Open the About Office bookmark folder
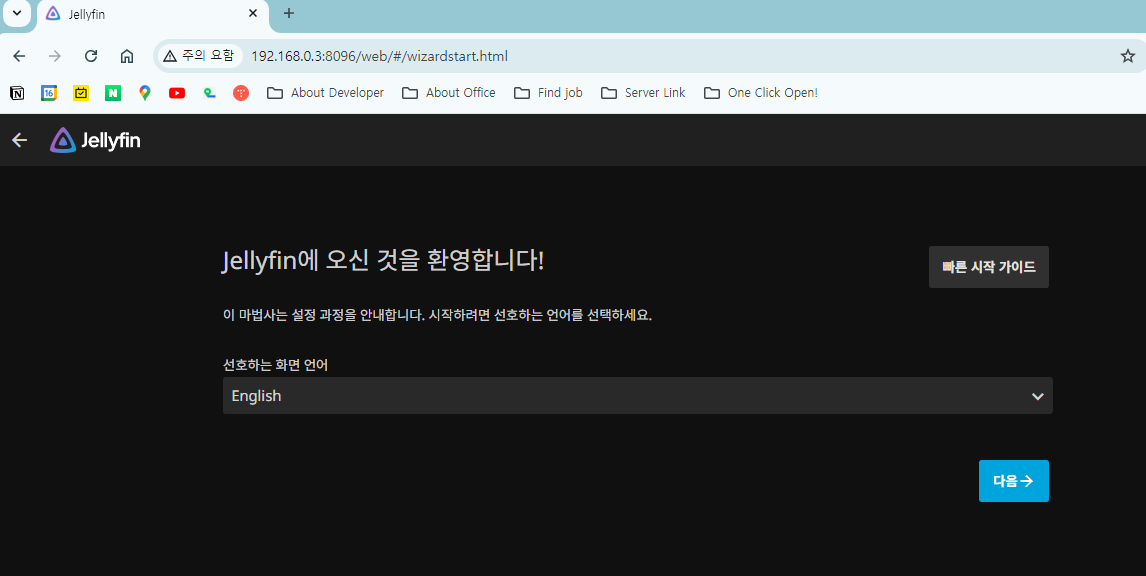The height and width of the screenshot is (576, 1146). pos(449,93)
